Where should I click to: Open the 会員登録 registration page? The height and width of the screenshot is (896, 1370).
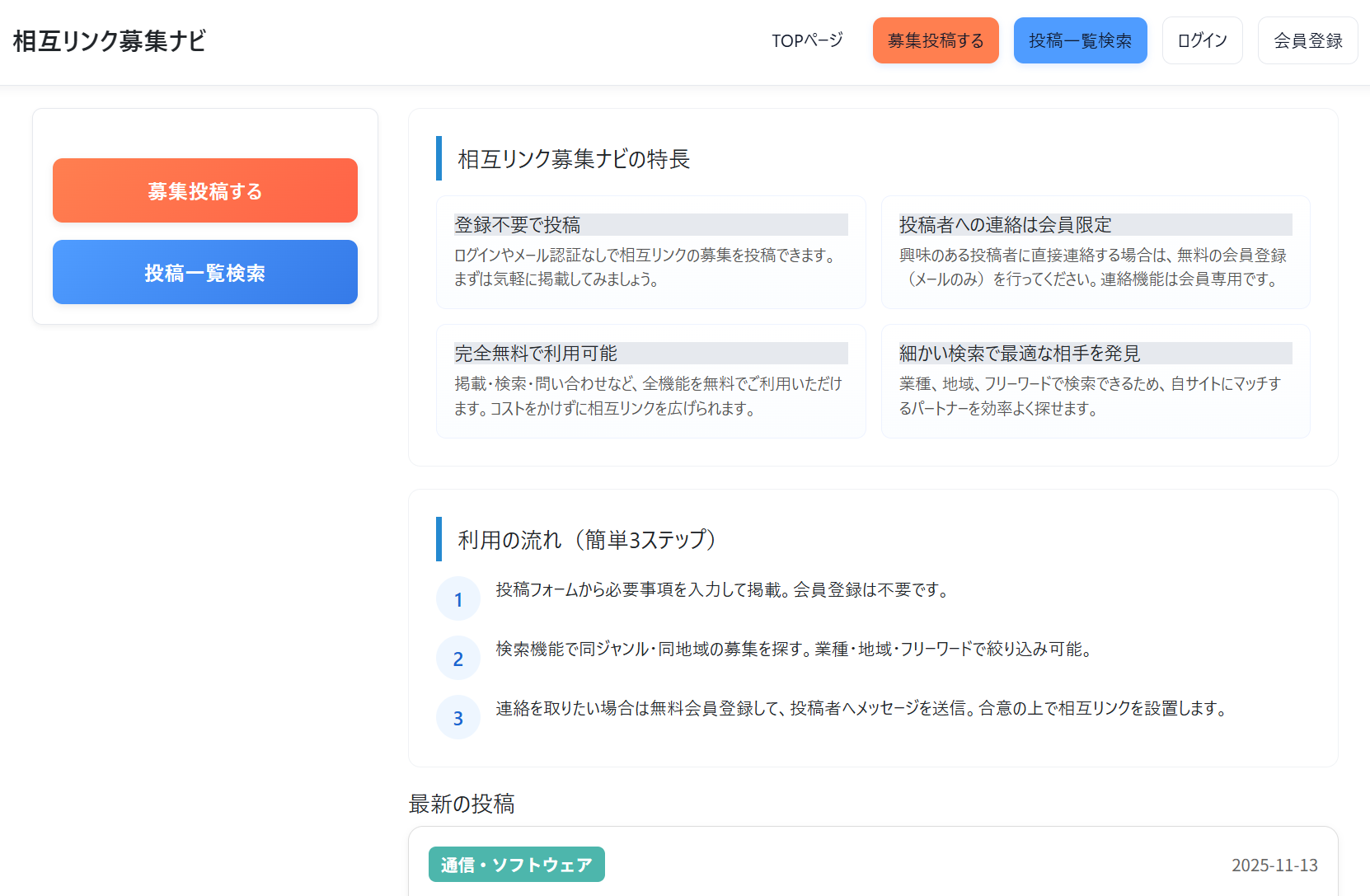[1307, 40]
